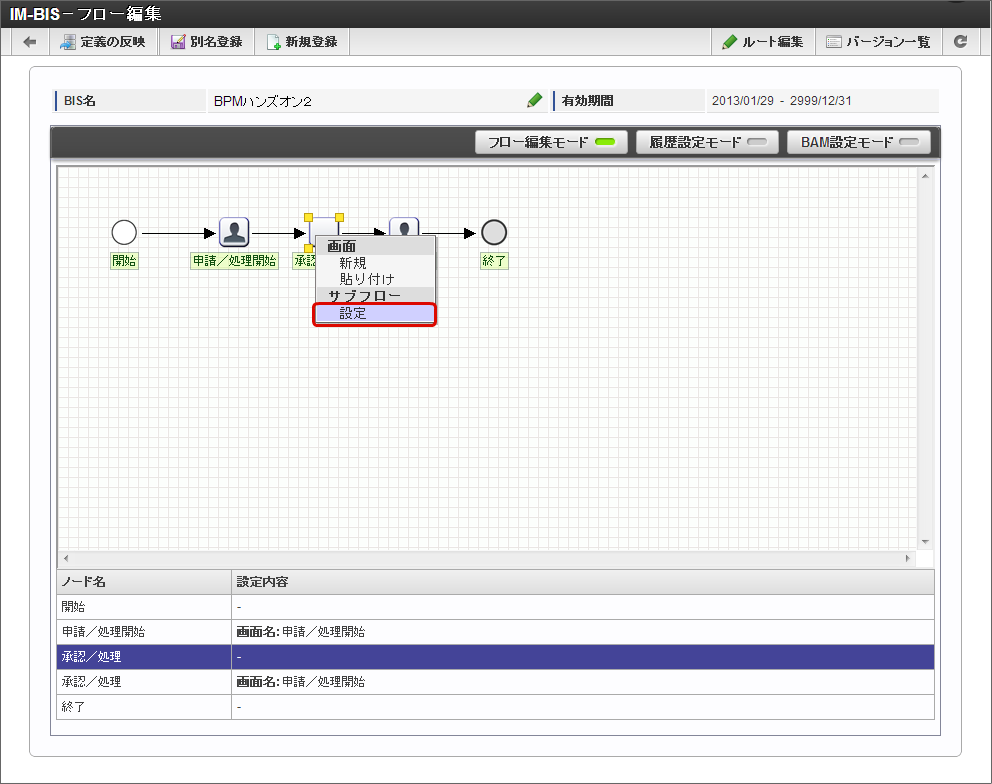
Task: Click the 開始 node label
Action: point(124,261)
